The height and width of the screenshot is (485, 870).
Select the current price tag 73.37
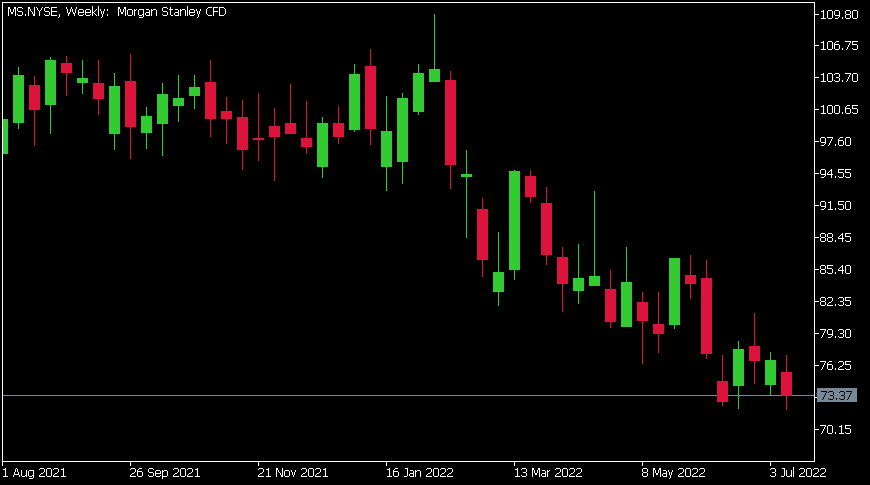(836, 396)
